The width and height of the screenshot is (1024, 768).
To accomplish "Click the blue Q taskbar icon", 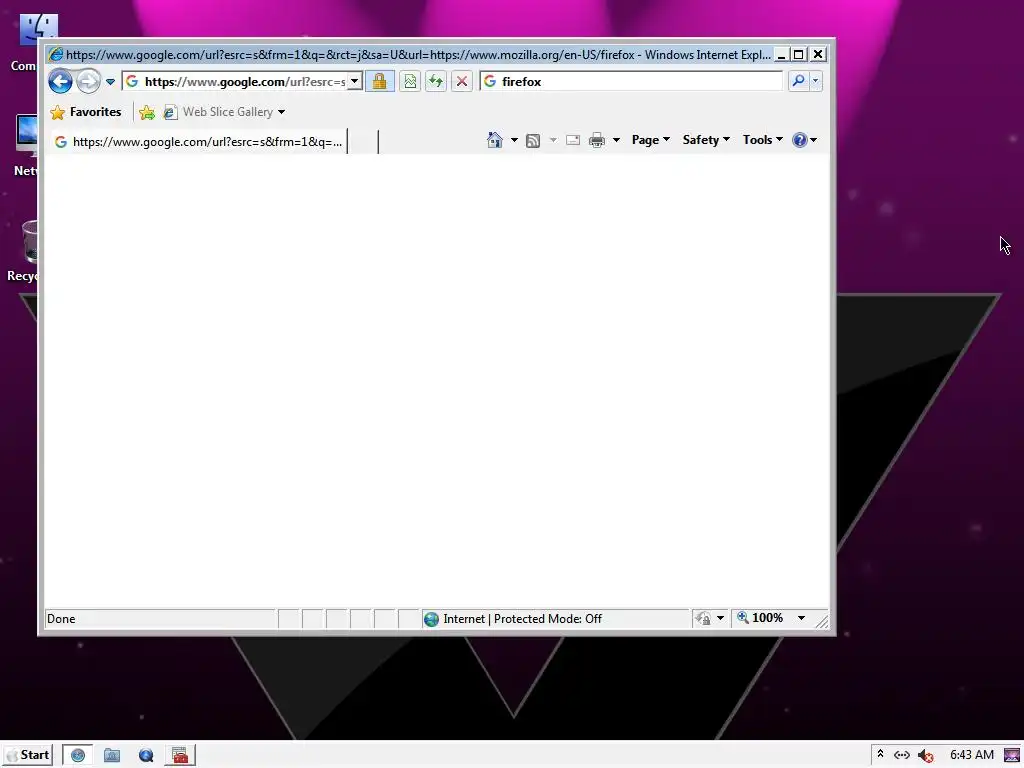I will coord(146,756).
